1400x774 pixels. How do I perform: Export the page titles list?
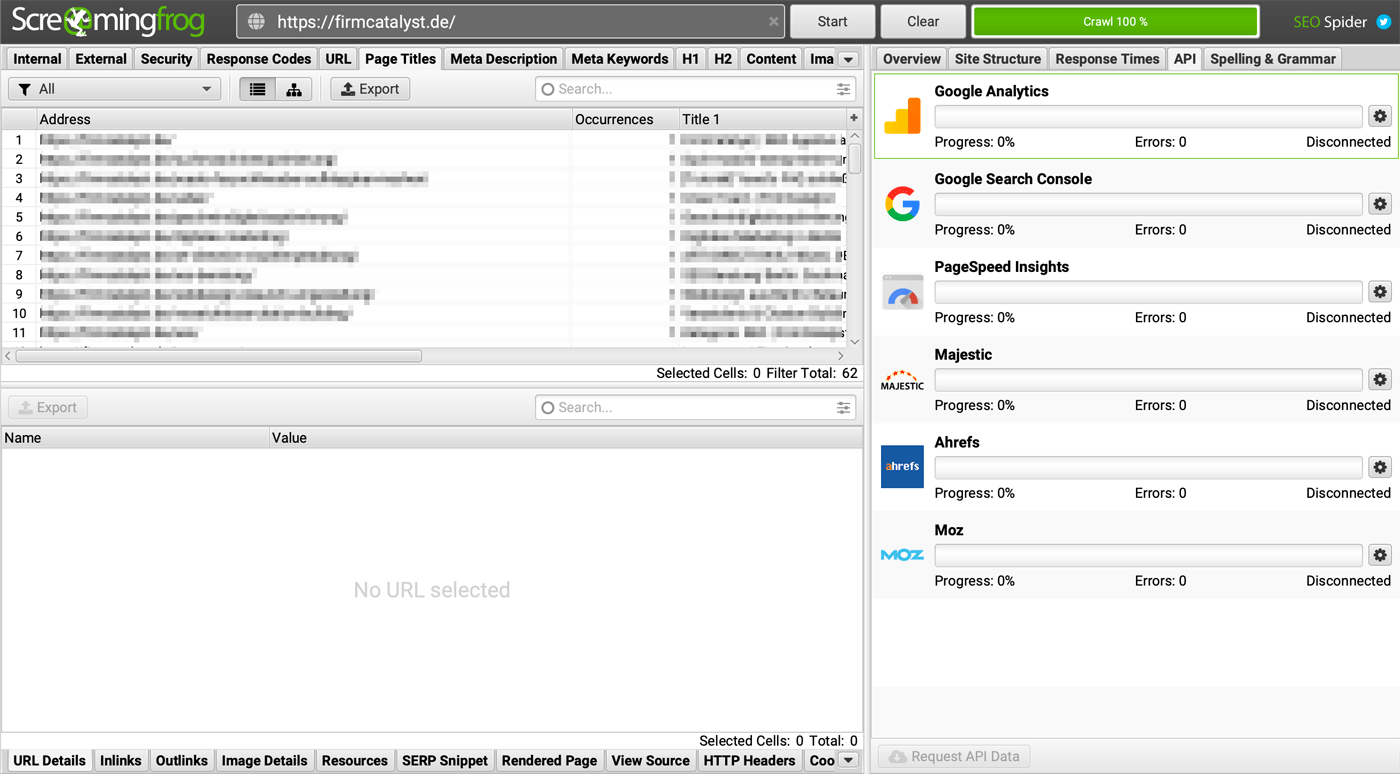(x=370, y=89)
